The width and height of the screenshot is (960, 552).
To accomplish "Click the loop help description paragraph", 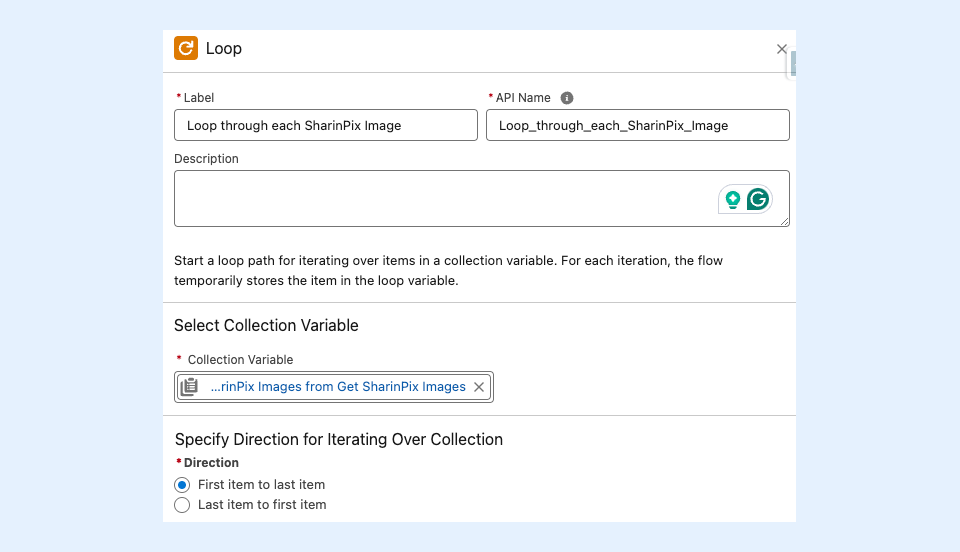I will 448,271.
